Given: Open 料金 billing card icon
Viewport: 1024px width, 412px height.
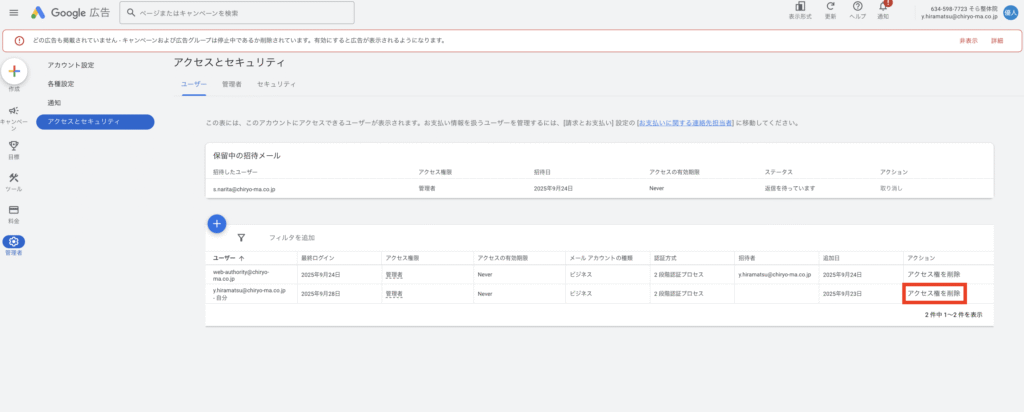Looking at the screenshot, I should (x=14, y=211).
